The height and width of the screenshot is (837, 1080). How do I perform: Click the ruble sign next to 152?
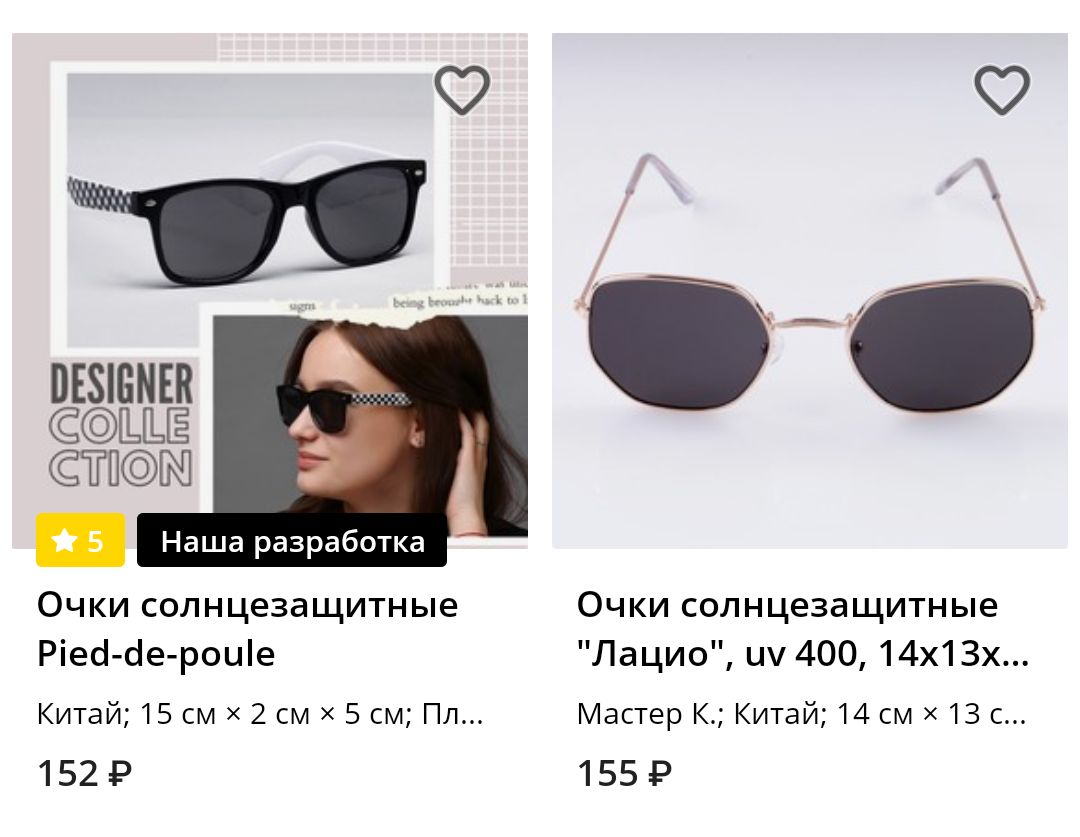tap(120, 774)
